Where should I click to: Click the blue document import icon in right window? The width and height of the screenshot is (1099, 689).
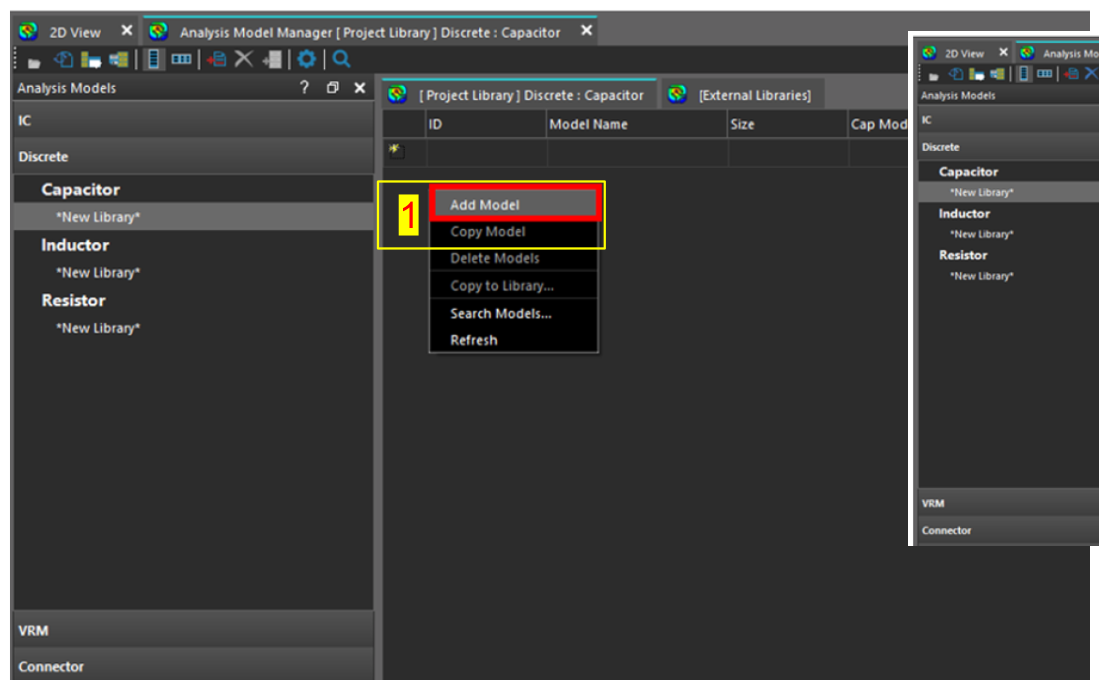point(955,74)
